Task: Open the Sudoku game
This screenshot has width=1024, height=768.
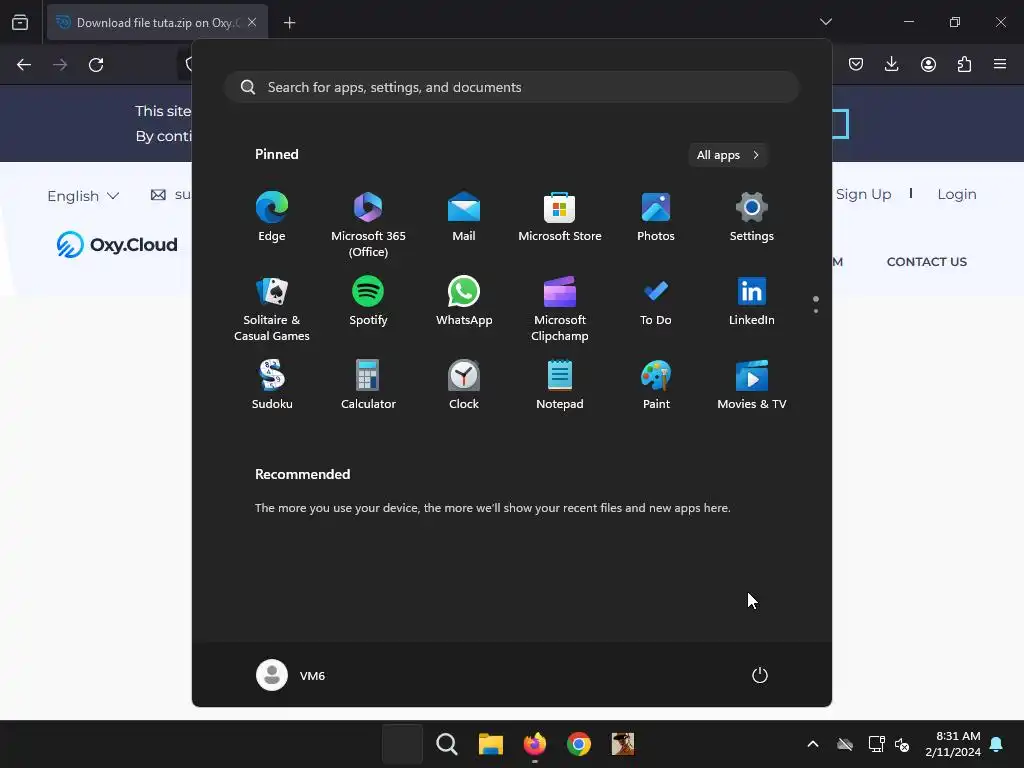Action: coord(272,384)
